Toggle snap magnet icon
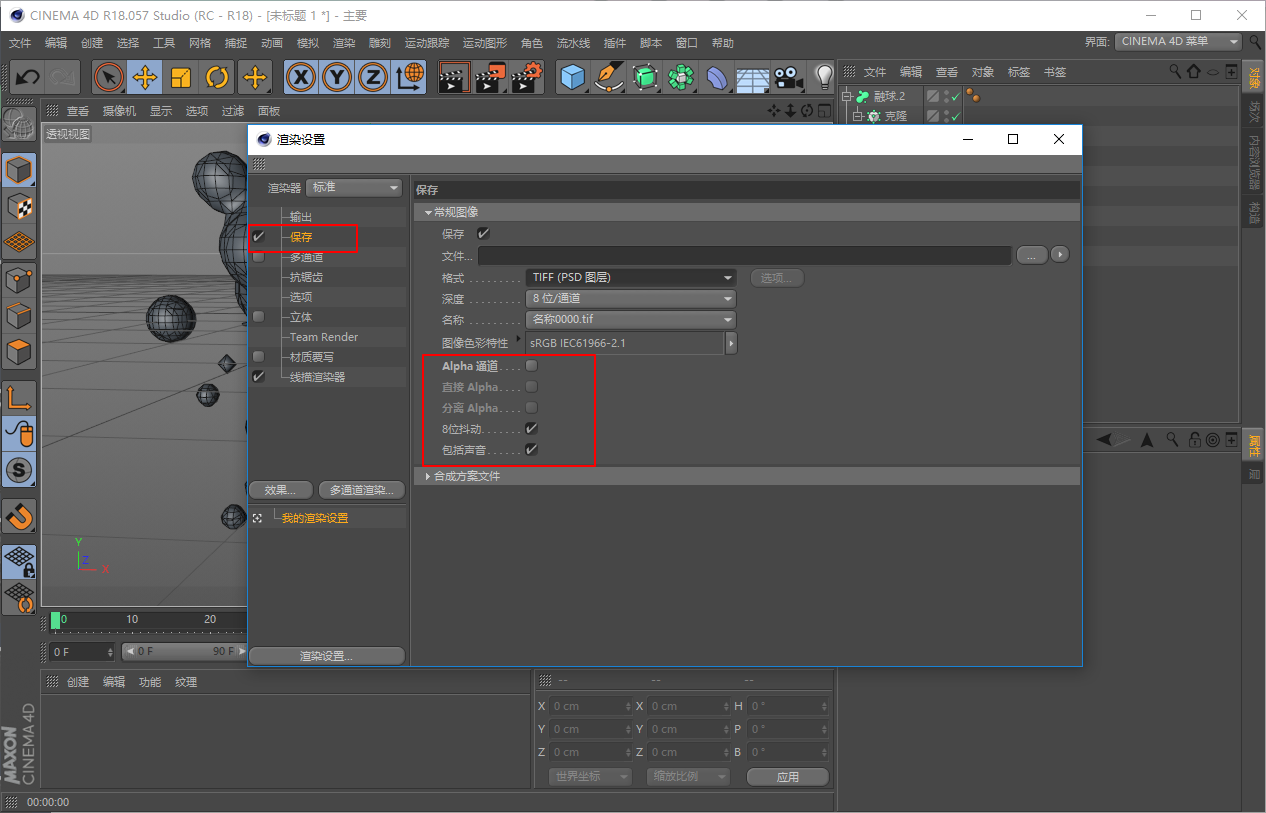The width and height of the screenshot is (1266, 813). click(x=19, y=516)
